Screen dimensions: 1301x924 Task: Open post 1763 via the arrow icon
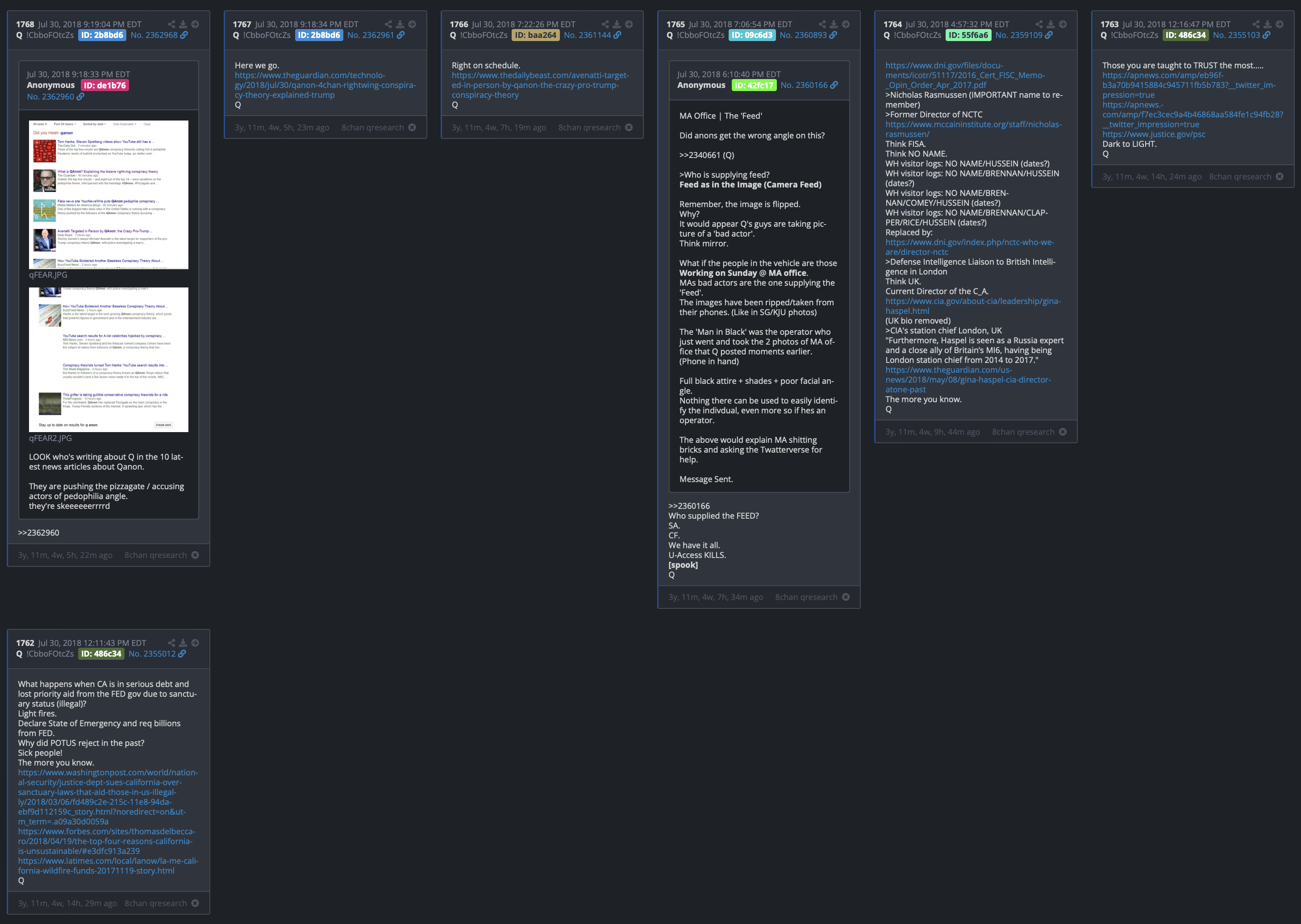1280,25
